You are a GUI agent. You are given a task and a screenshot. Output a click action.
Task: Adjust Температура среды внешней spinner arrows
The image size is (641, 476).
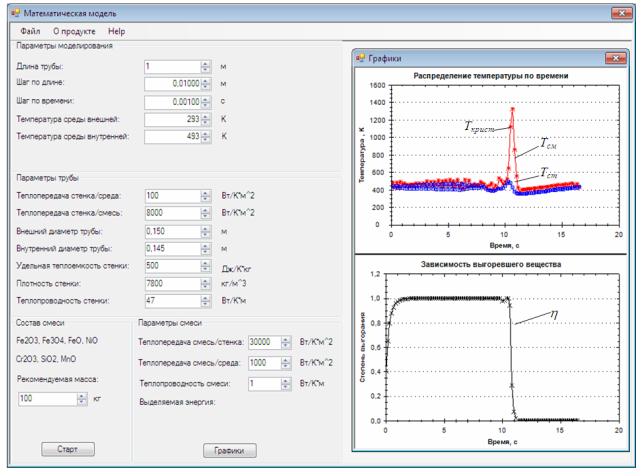(205, 119)
